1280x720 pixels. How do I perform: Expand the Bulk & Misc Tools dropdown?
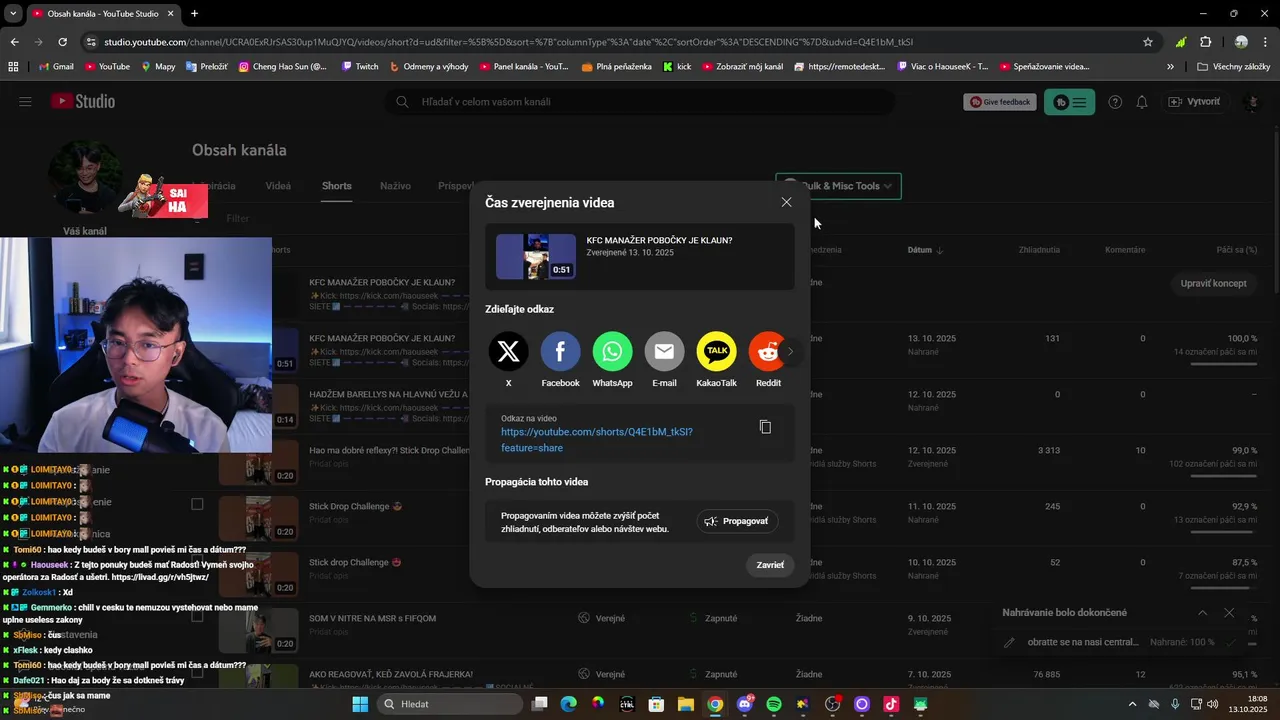(x=838, y=186)
